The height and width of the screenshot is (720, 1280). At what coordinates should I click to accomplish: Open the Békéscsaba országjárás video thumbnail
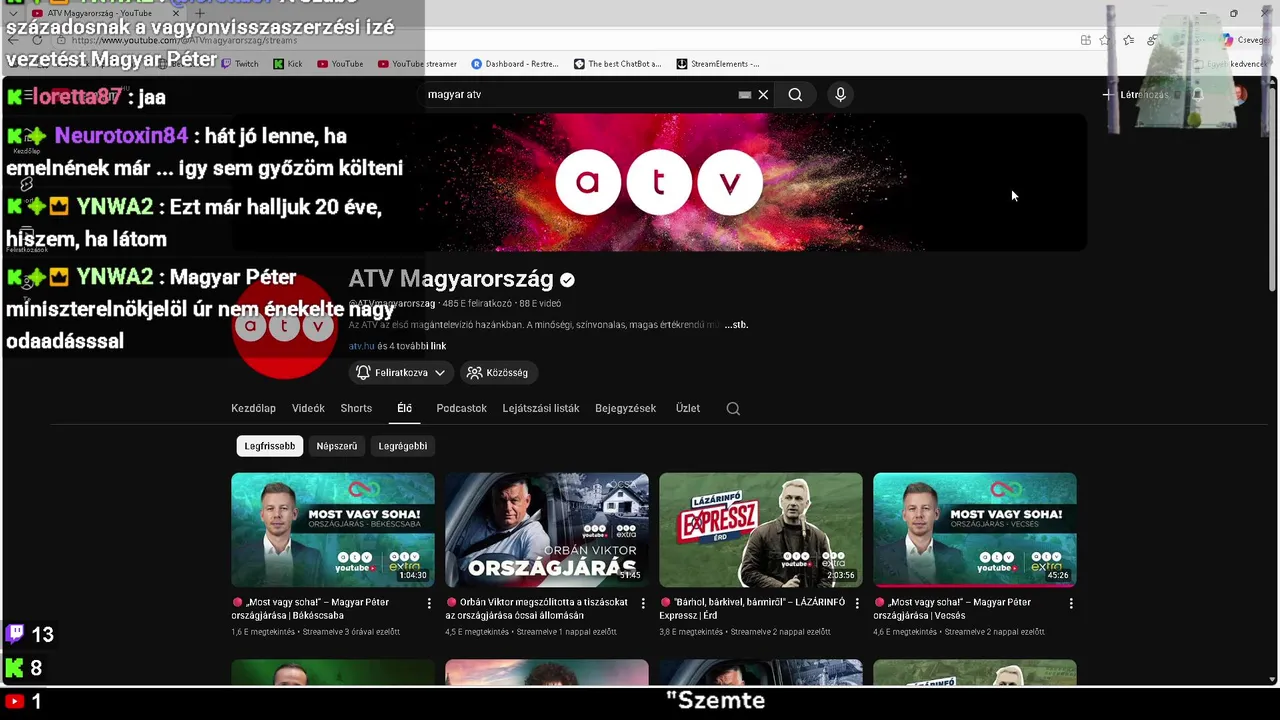coord(333,530)
